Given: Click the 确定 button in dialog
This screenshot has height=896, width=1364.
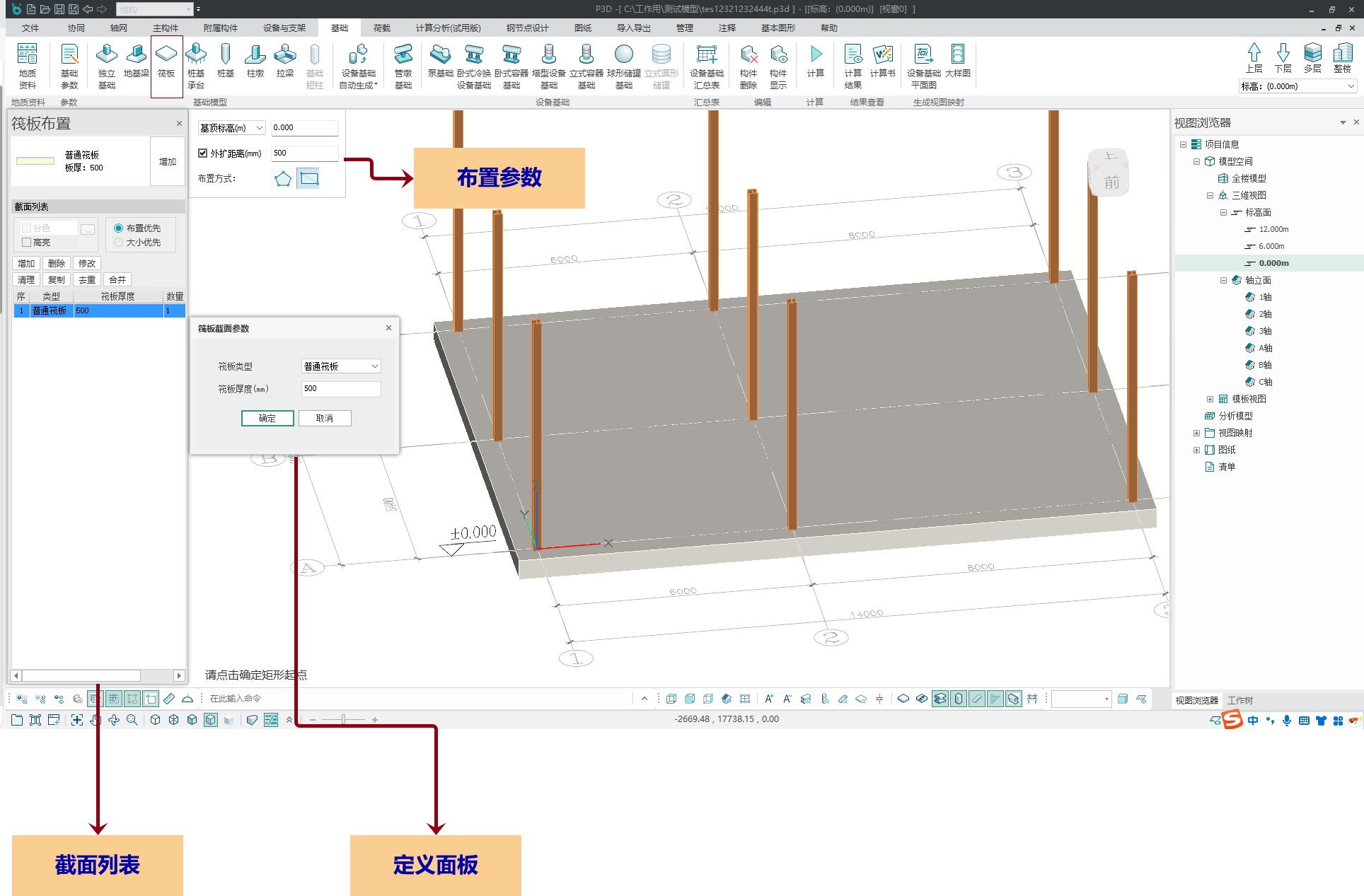Looking at the screenshot, I should (x=267, y=418).
